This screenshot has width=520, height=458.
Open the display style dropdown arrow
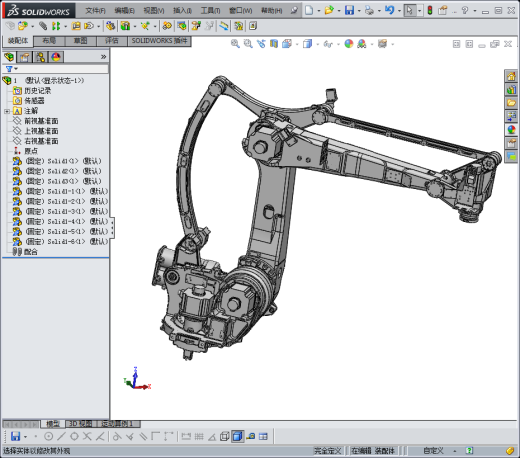coord(317,44)
